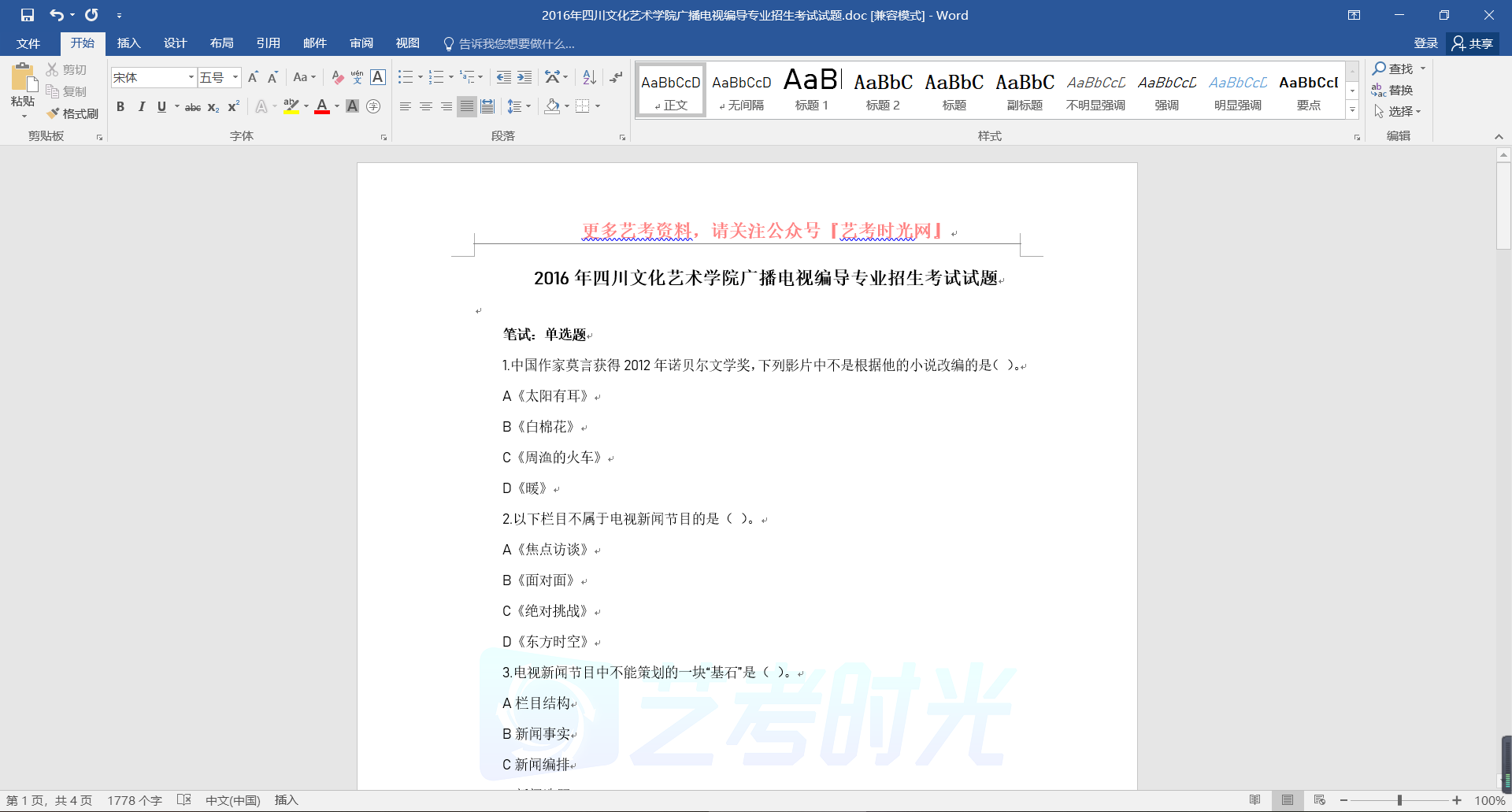Click the 告诉我您想要做什么 search box
This screenshot has width=1512, height=812.
tap(516, 43)
